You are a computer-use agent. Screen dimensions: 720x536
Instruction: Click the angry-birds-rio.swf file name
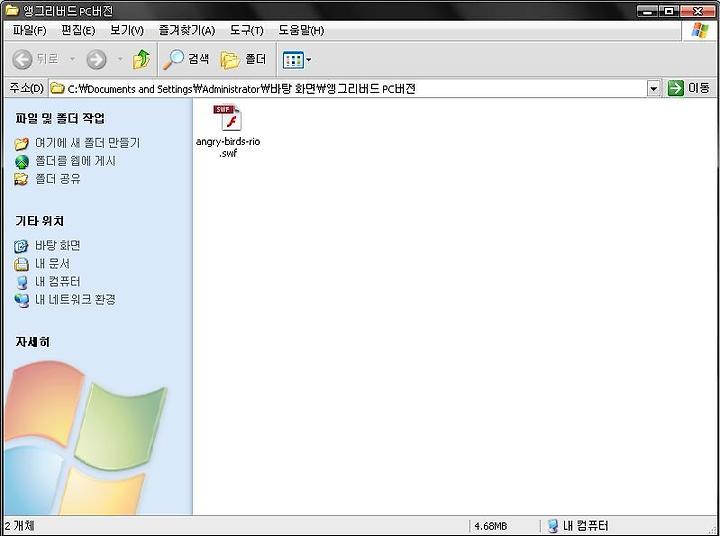click(x=228, y=147)
